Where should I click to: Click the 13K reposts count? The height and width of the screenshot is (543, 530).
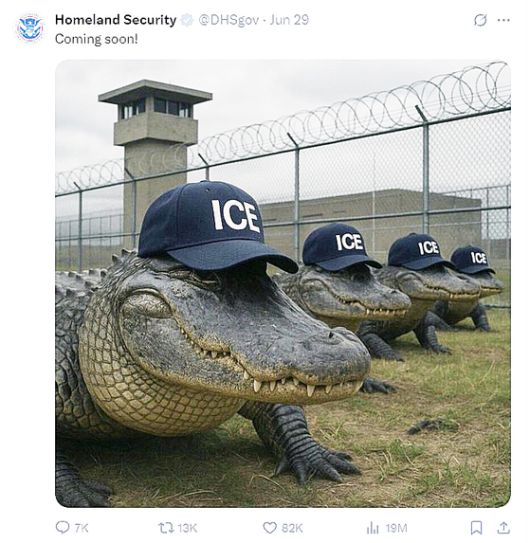point(187,528)
